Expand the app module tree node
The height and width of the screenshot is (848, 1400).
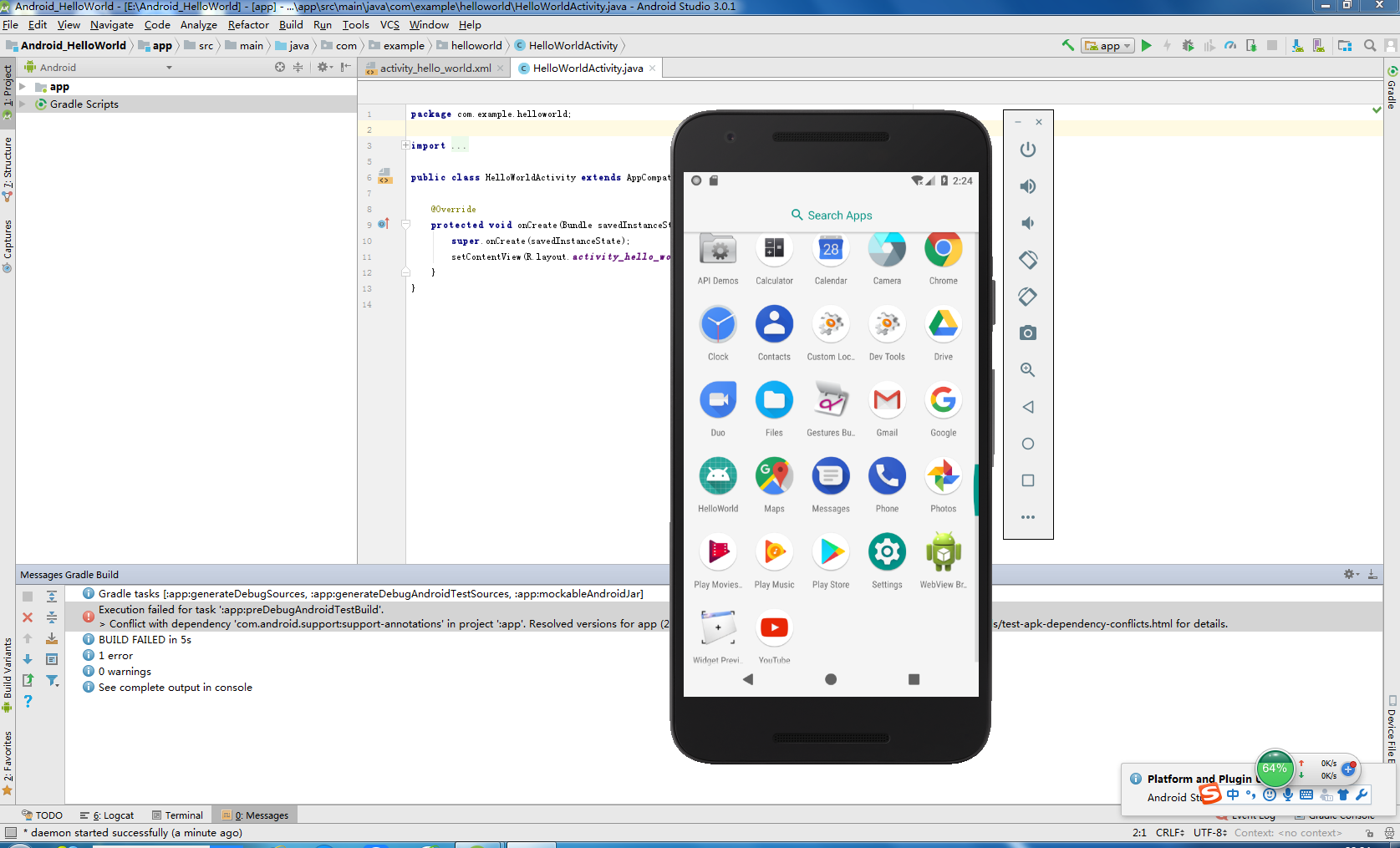pos(23,87)
